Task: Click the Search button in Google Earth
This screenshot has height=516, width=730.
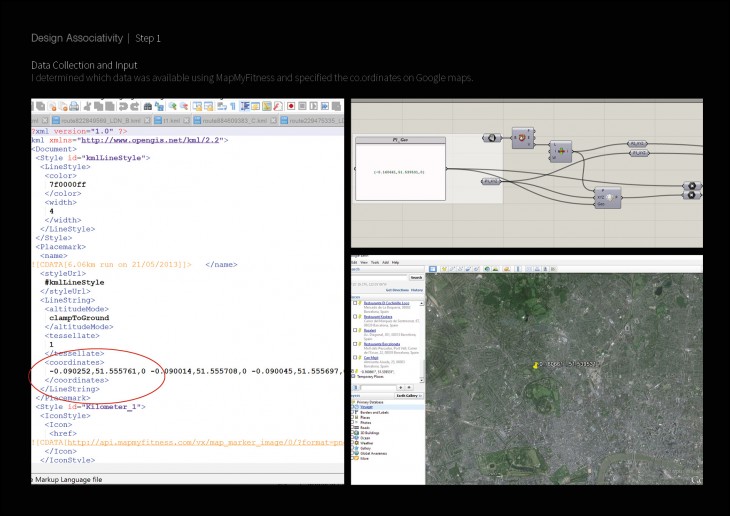Action: 416,278
